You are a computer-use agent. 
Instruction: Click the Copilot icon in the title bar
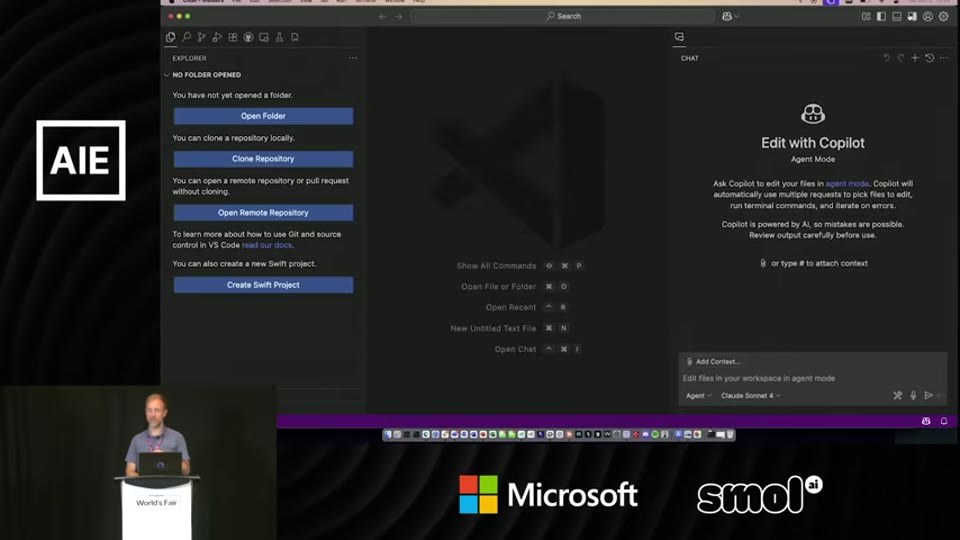pyautogui.click(x=727, y=17)
